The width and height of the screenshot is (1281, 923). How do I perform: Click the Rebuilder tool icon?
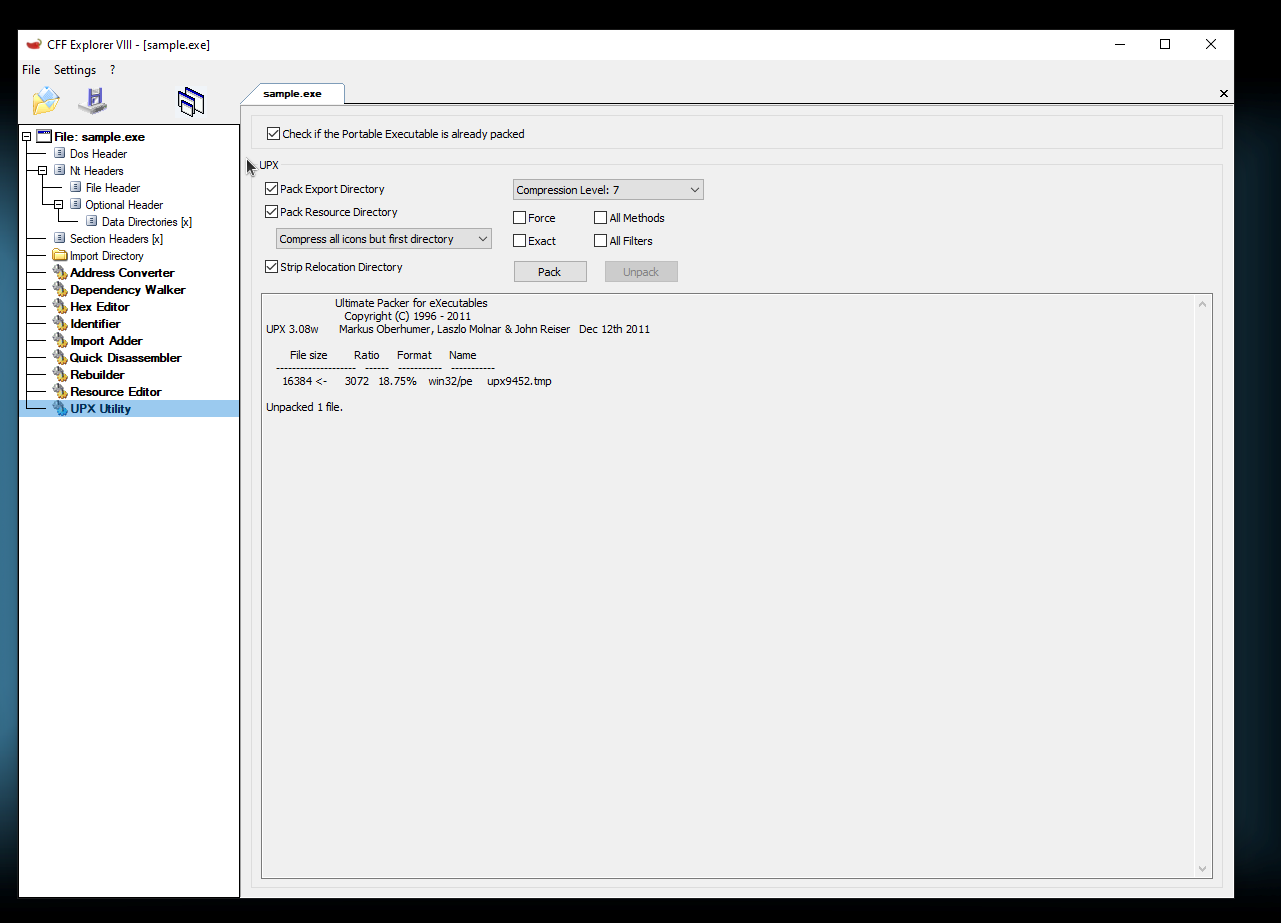click(x=60, y=375)
